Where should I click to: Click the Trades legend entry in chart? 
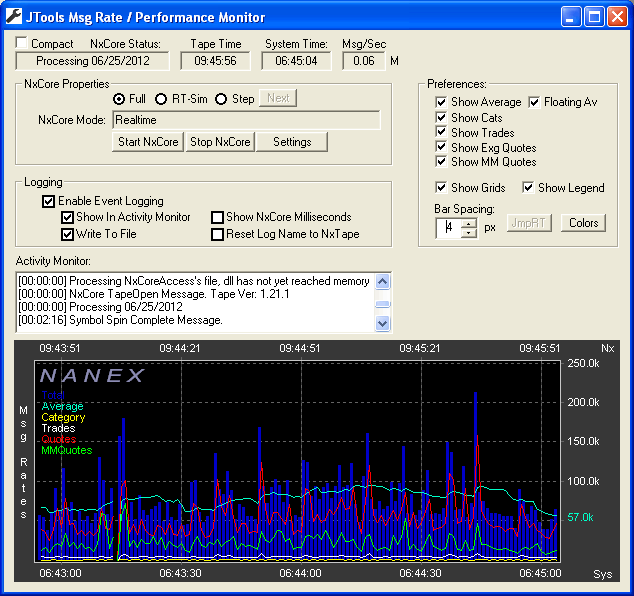[x=58, y=428]
